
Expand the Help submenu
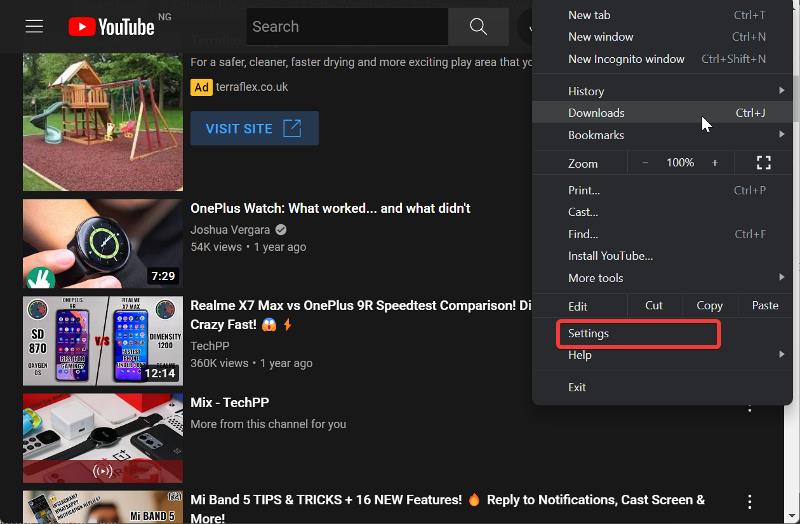[662, 355]
